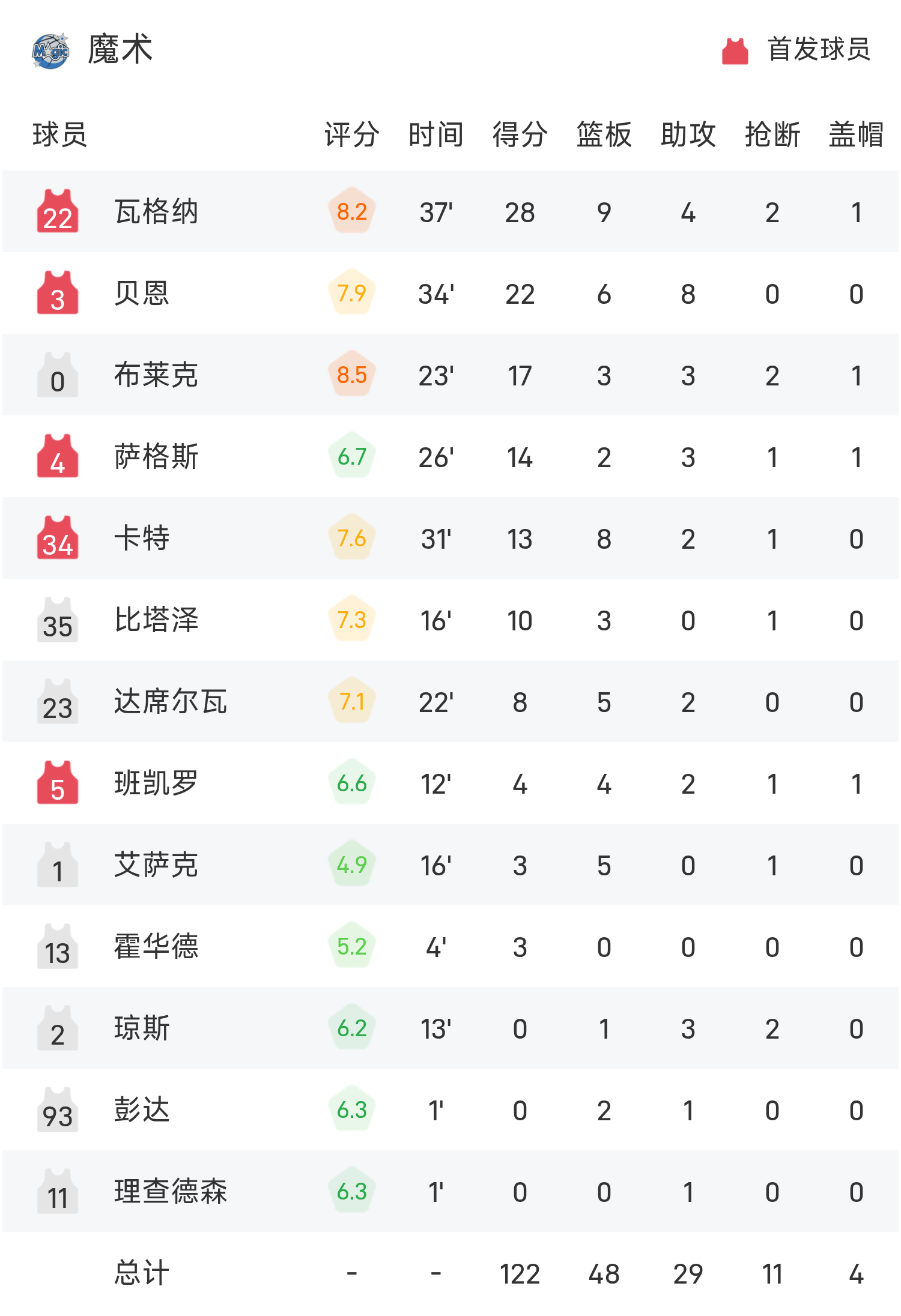Tap the red number 22 jersey icon
Viewport: 901px width, 1316px height.
58,211
